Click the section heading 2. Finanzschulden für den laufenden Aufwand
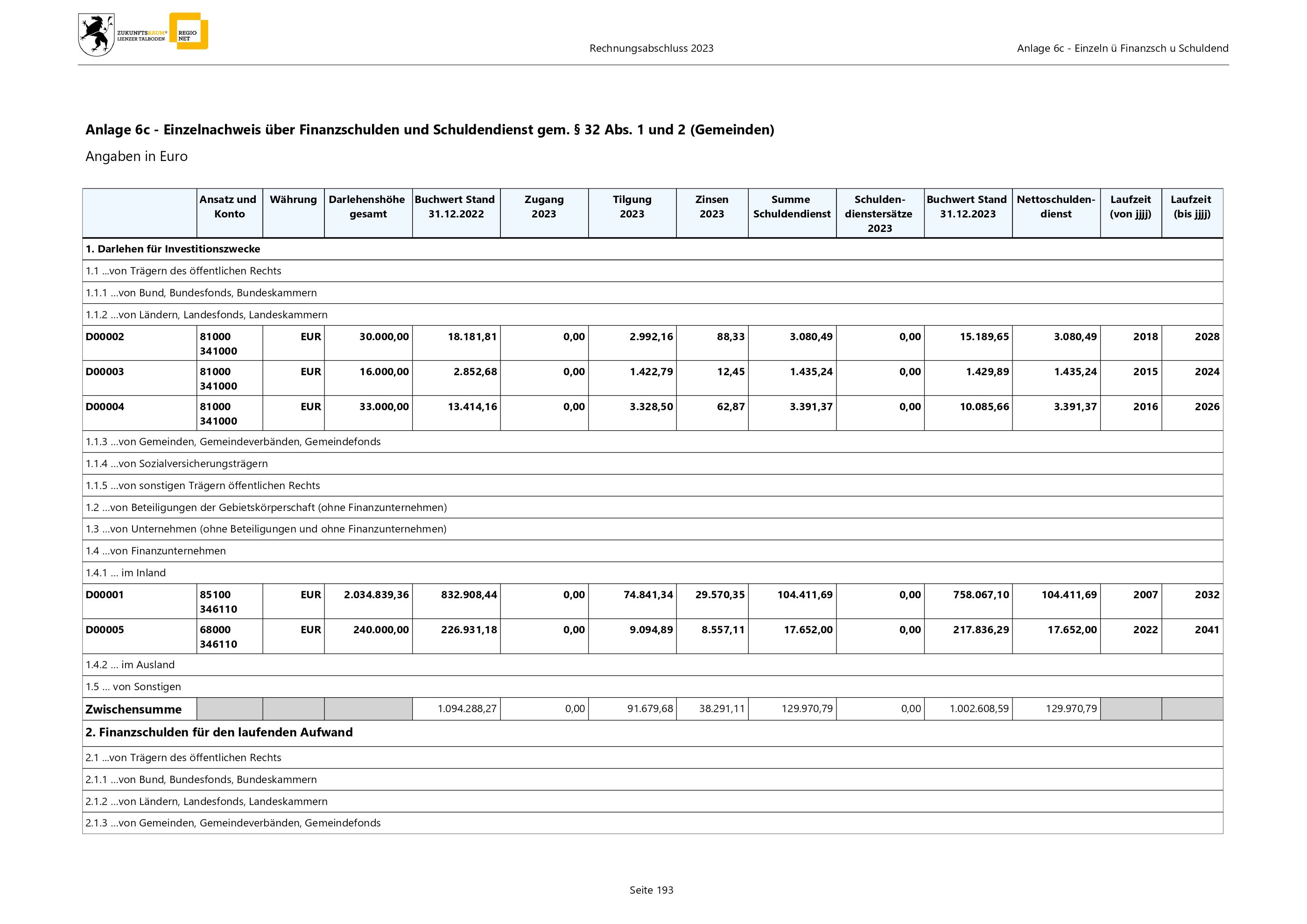 (x=219, y=733)
